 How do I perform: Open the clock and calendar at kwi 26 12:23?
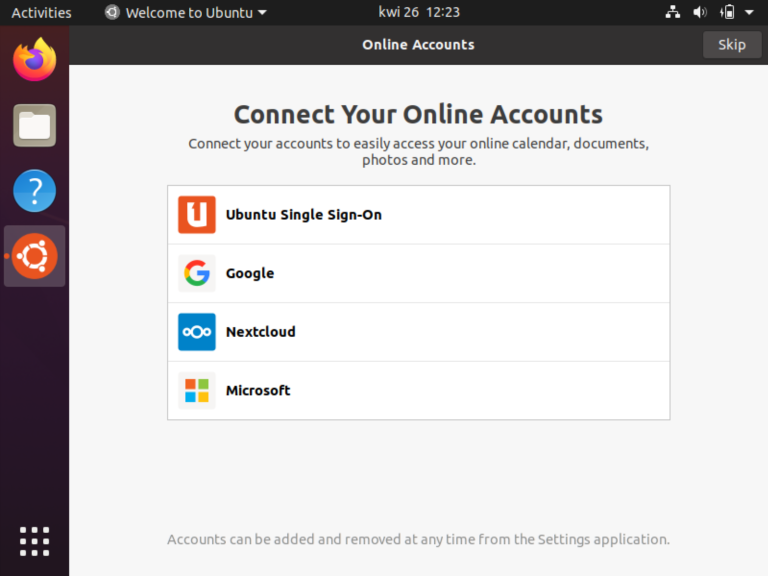coord(419,12)
